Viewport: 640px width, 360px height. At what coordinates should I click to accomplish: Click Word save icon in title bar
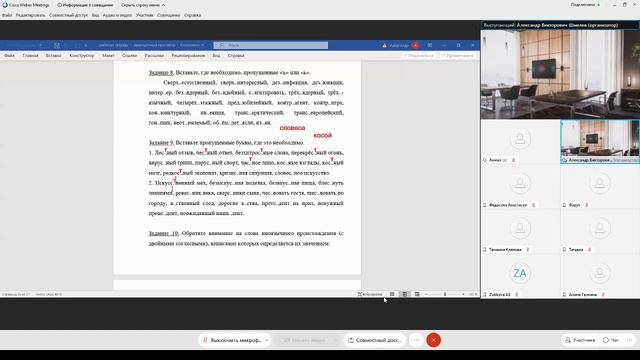(x=57, y=45)
